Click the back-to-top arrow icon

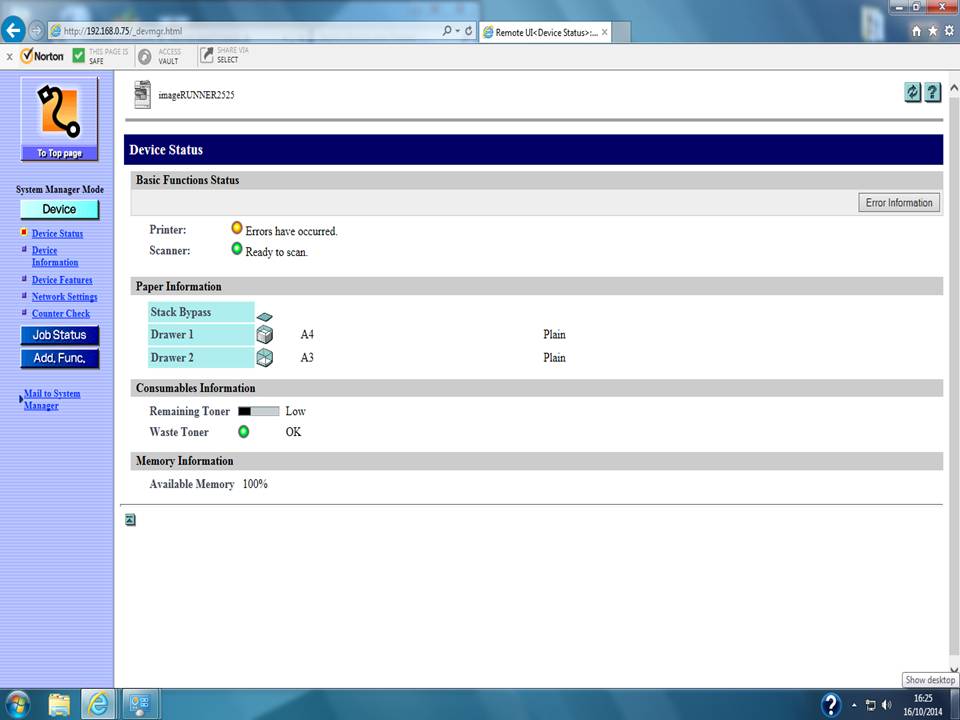point(130,520)
